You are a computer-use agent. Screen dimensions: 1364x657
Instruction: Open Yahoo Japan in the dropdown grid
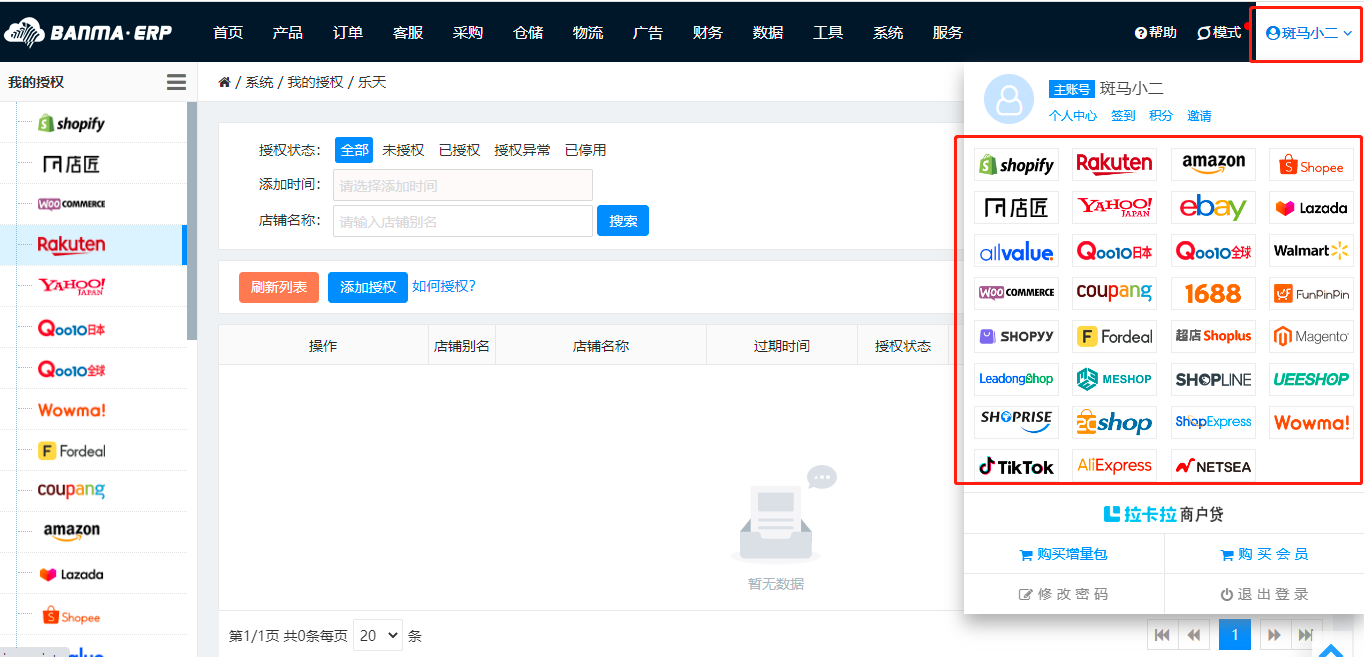pyautogui.click(x=1114, y=207)
